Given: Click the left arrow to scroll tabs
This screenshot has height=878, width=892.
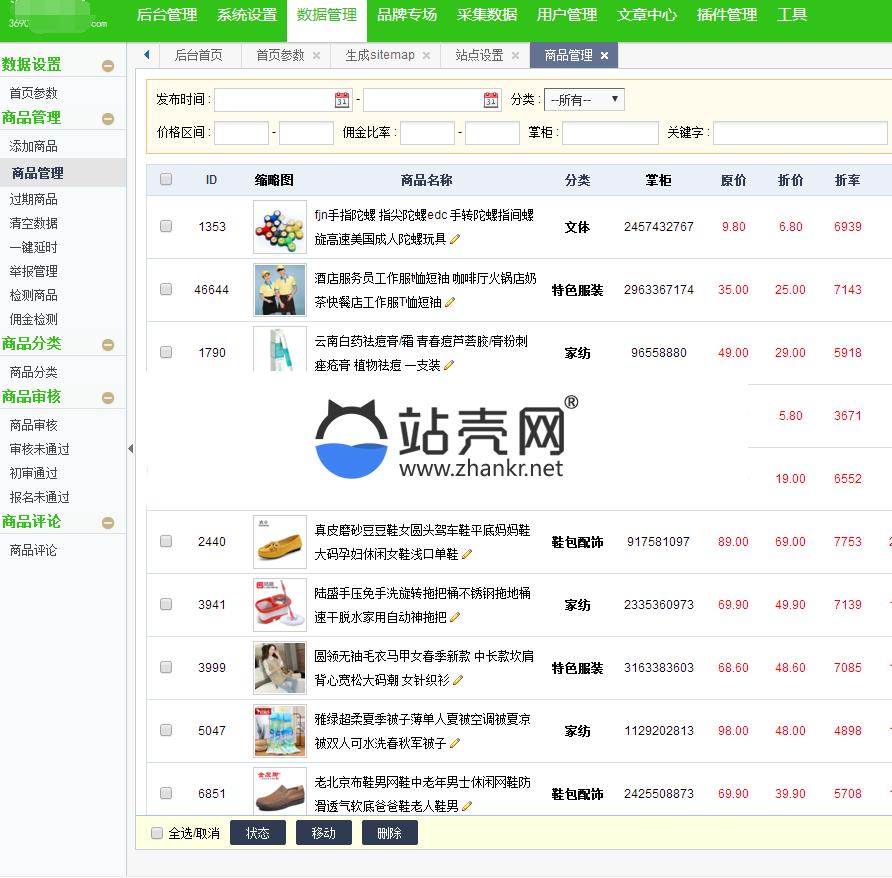Looking at the screenshot, I should [x=147, y=55].
